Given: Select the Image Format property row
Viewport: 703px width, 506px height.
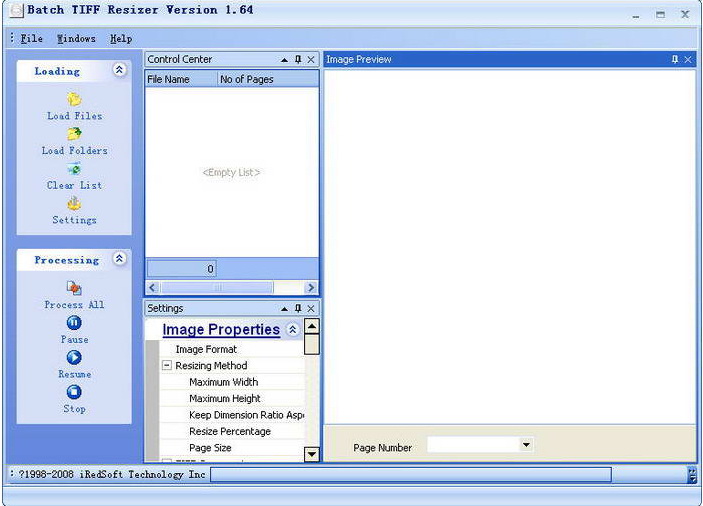Looking at the screenshot, I should 232,349.
